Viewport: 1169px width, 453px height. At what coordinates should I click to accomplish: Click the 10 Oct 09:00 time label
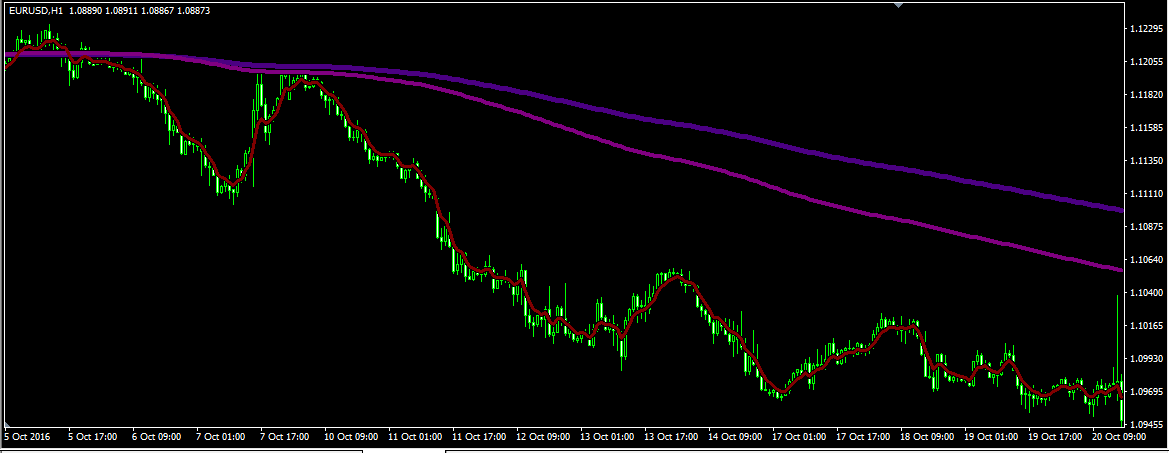coord(349,437)
